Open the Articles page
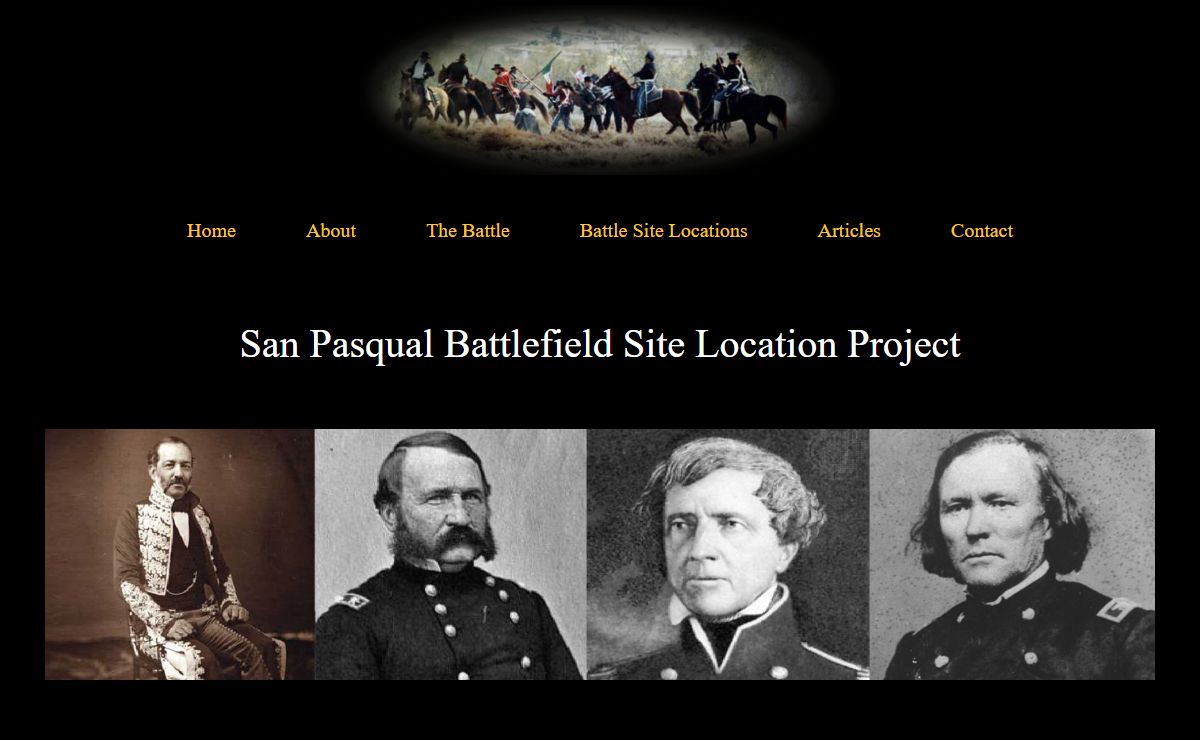 pos(849,231)
